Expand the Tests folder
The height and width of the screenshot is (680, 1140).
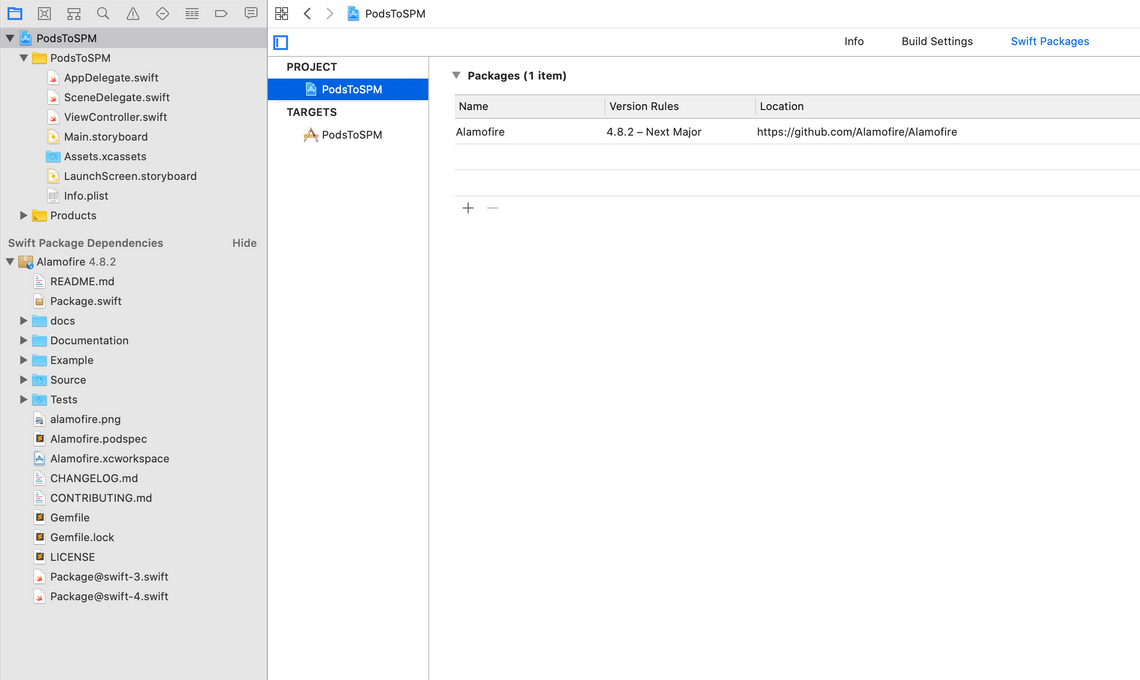coord(23,399)
